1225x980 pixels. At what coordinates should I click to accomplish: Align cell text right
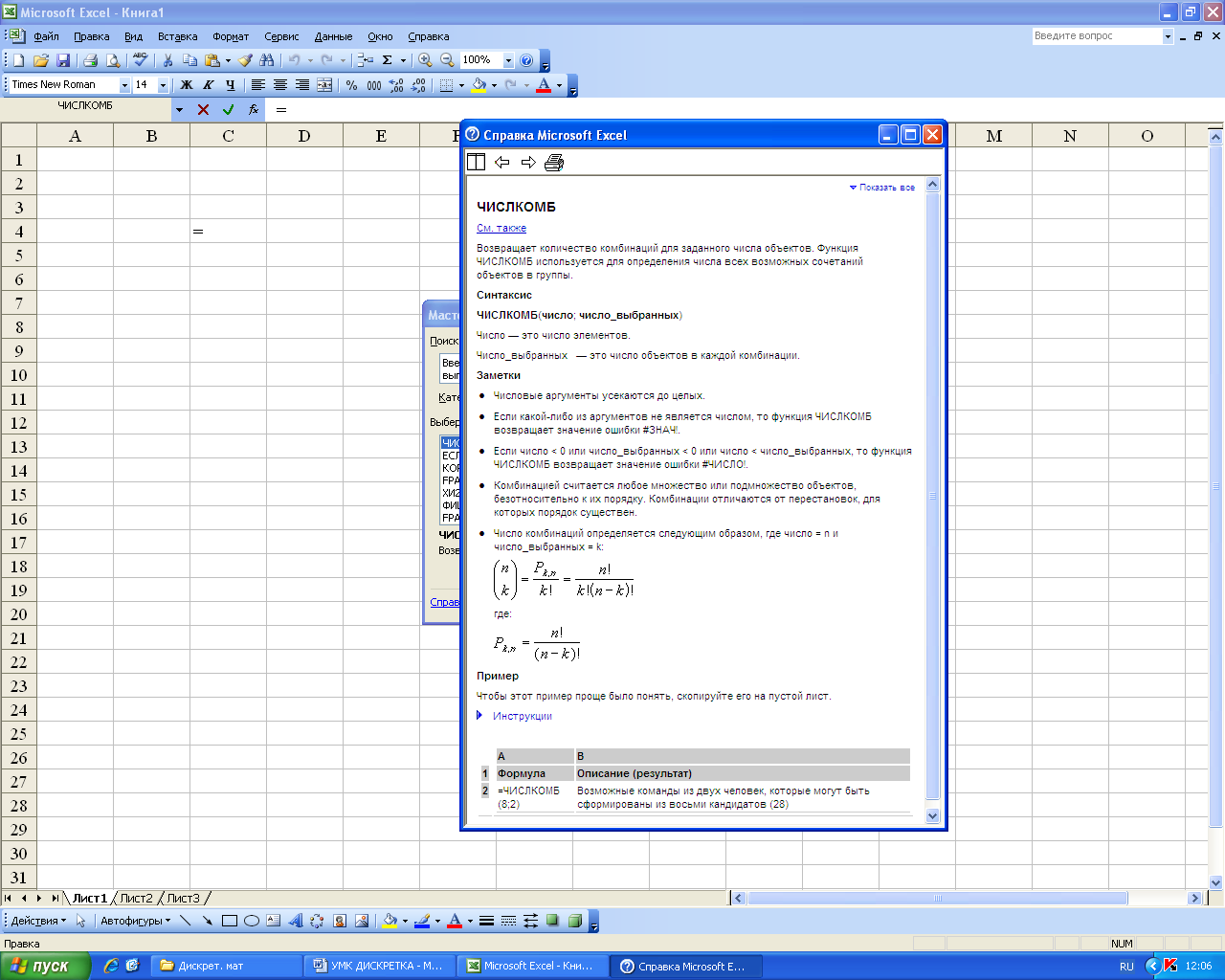point(302,85)
